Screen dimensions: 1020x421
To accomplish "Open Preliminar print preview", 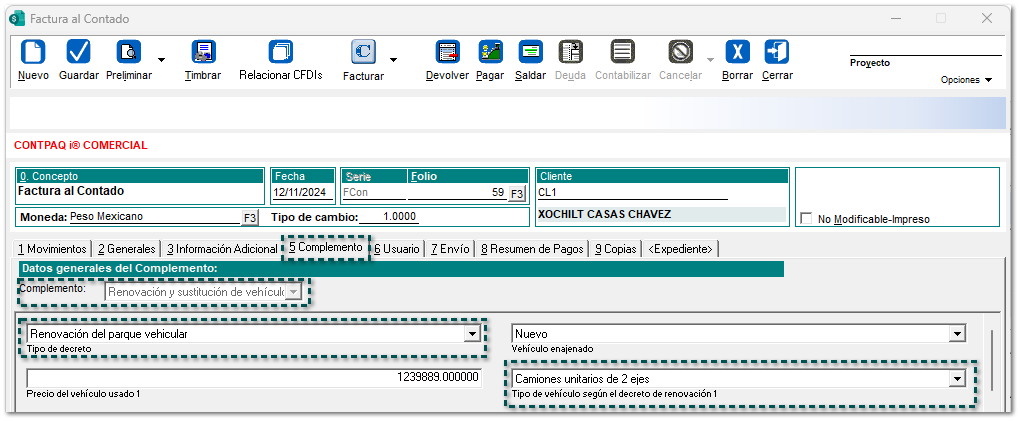I will point(130,52).
